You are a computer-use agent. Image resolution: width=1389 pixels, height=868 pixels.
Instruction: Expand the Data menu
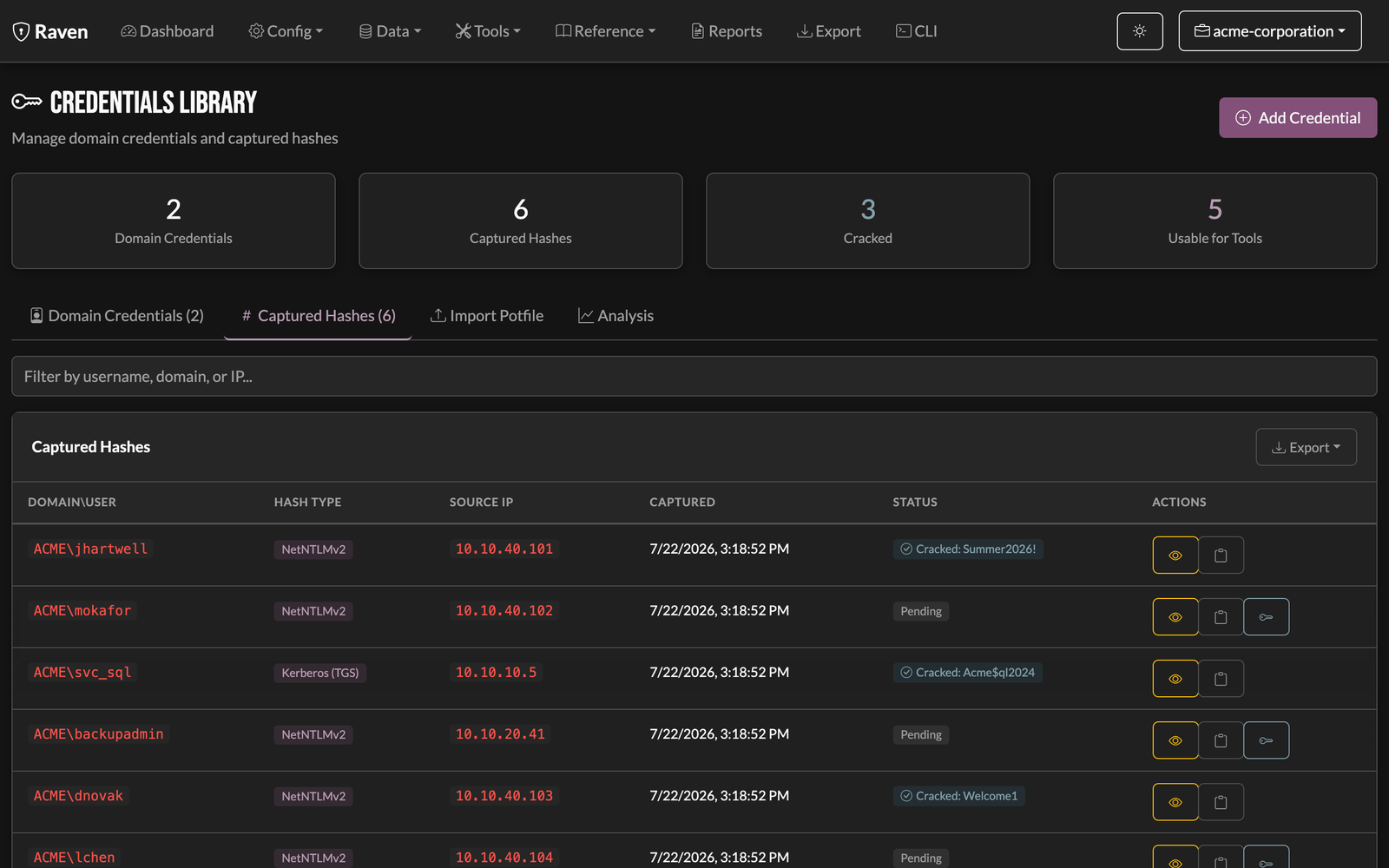390,31
